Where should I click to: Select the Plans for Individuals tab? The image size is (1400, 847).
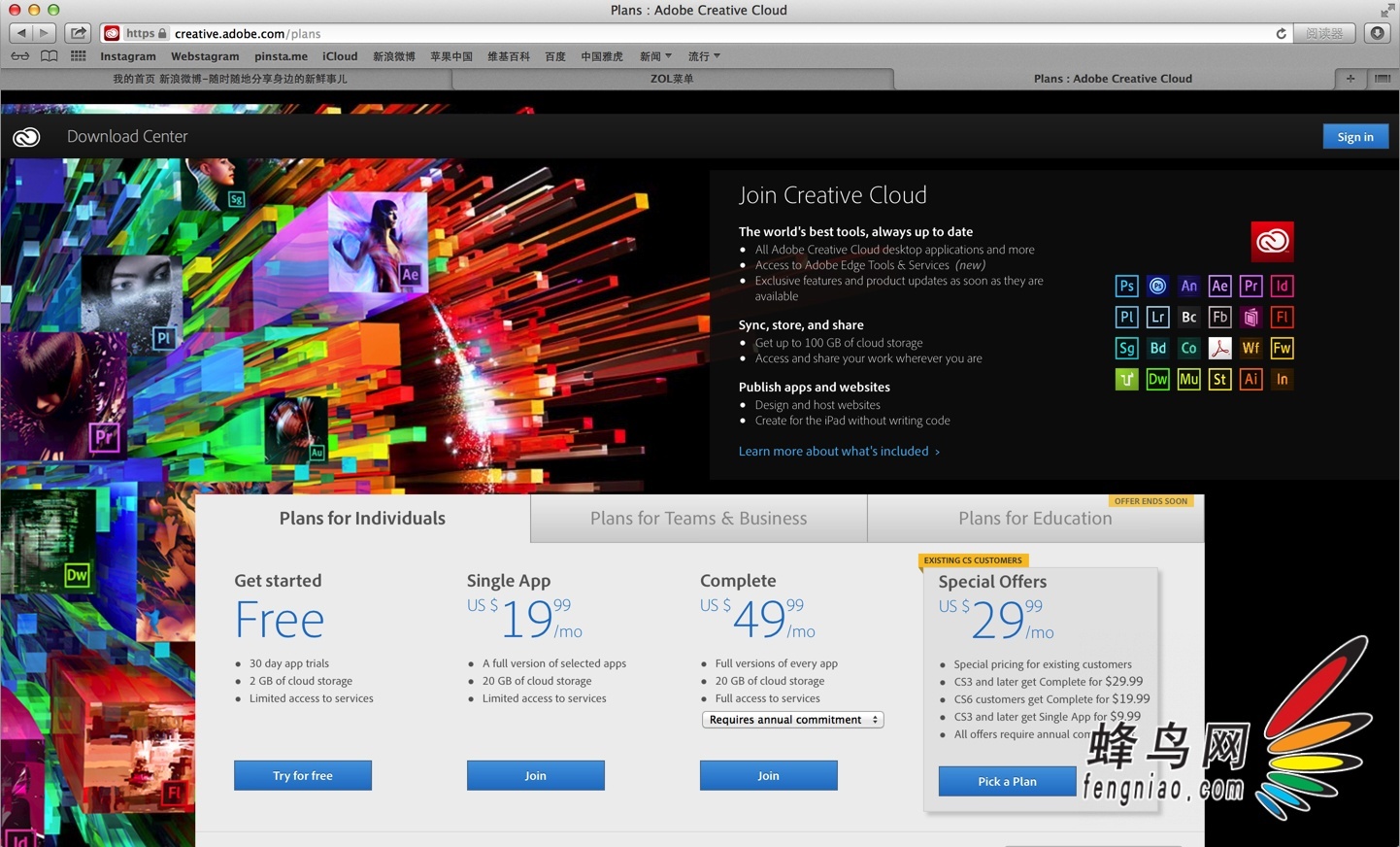(362, 519)
